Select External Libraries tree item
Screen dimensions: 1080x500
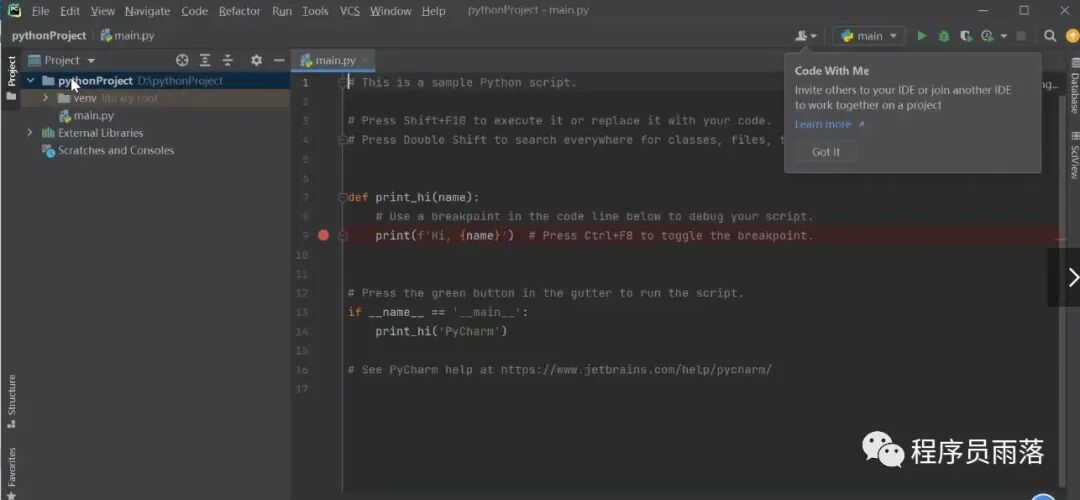click(101, 133)
